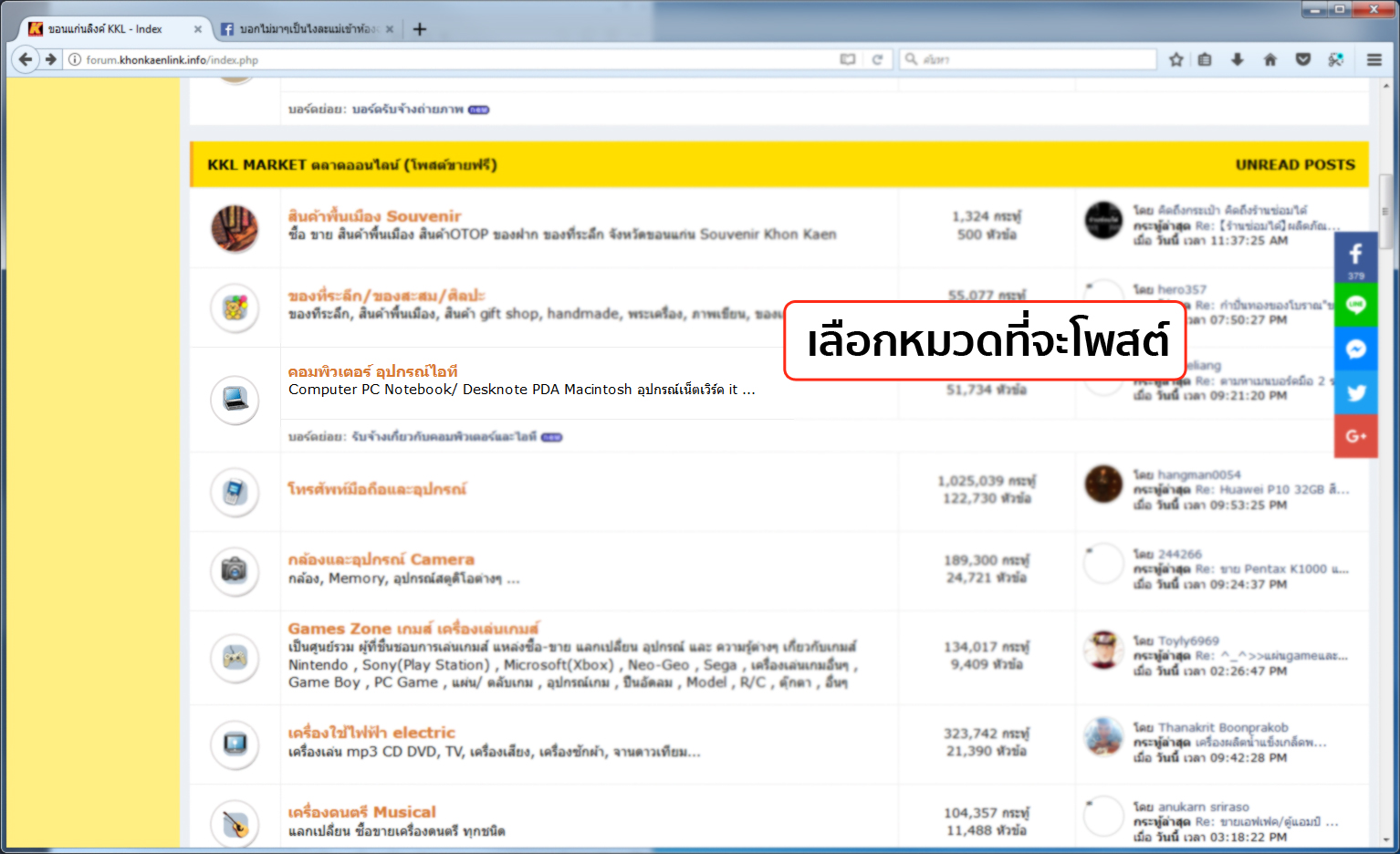Share via Twitter side button

(x=1356, y=392)
